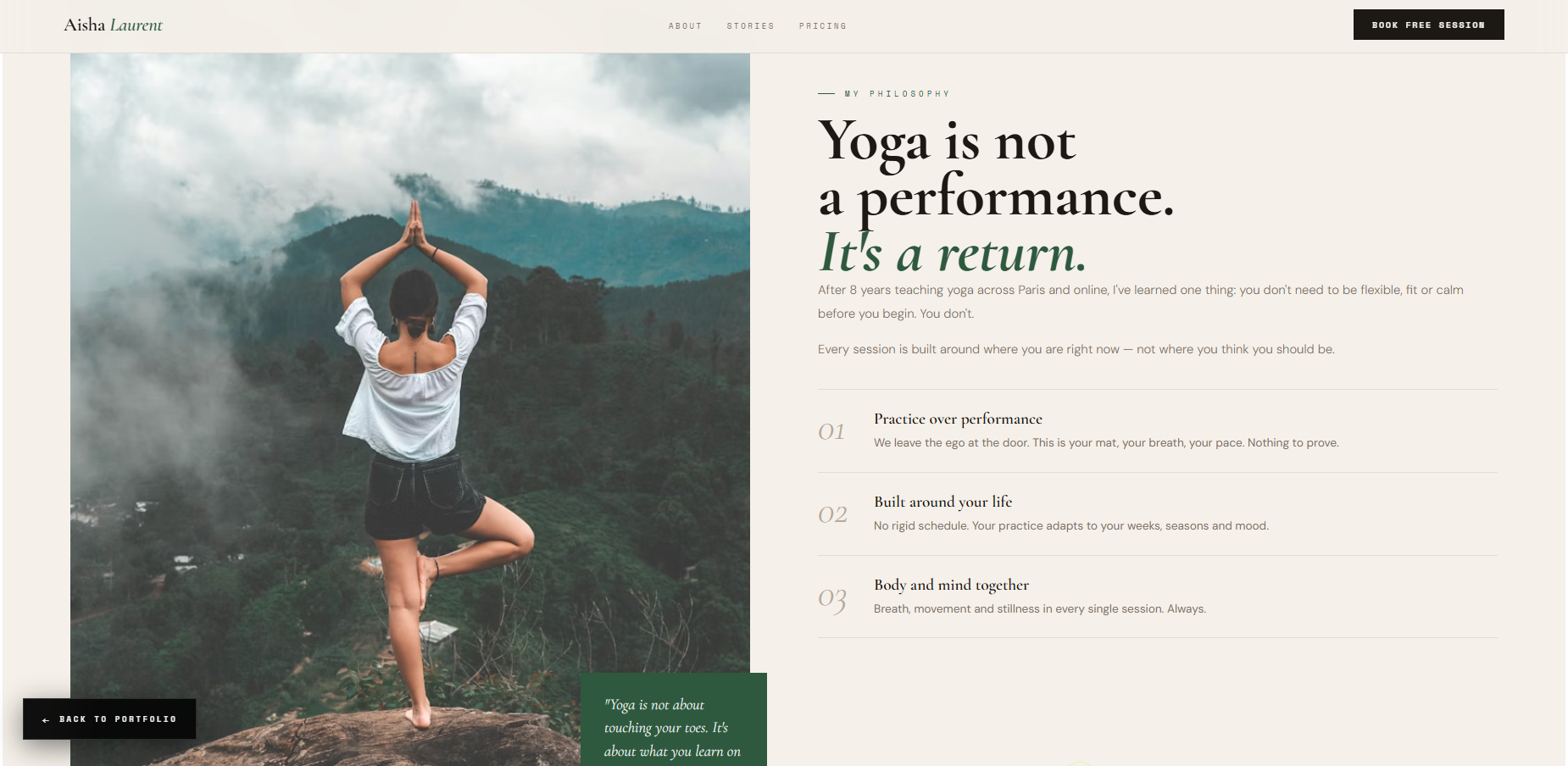Open the Pricing nav link
This screenshot has width=1568, height=766.
tap(822, 26)
